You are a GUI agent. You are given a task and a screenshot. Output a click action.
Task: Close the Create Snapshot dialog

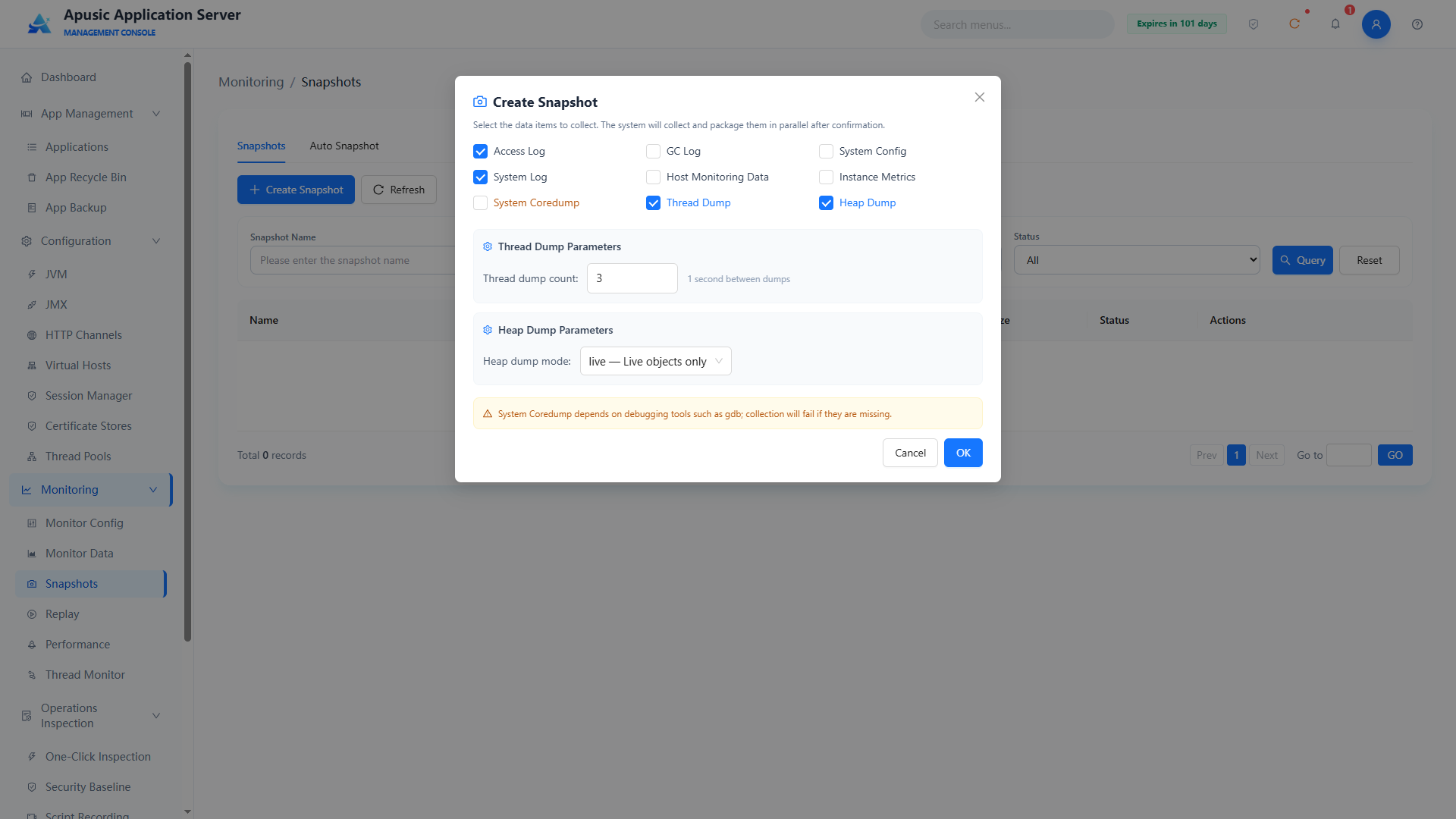pos(980,97)
